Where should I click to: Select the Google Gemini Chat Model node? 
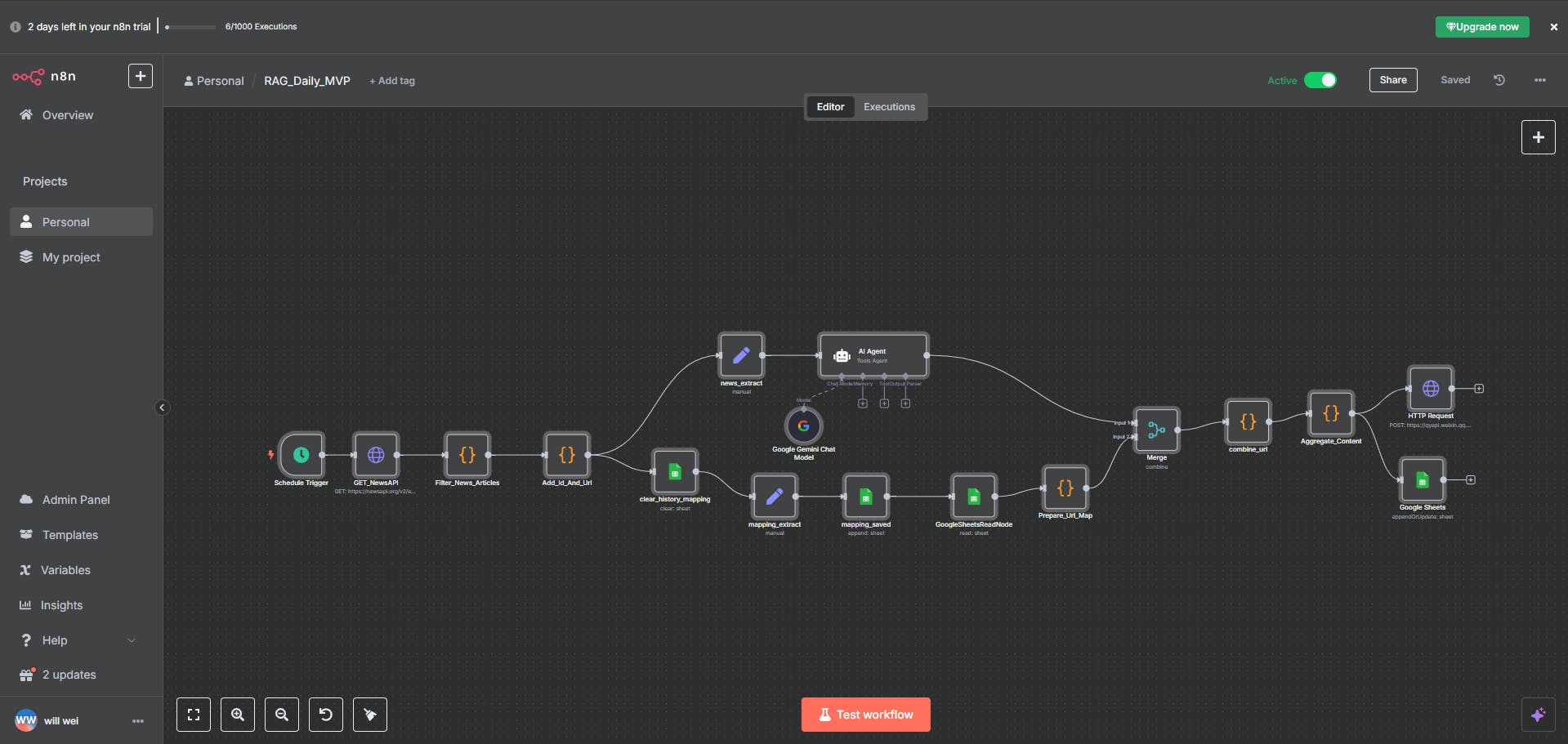tap(803, 425)
